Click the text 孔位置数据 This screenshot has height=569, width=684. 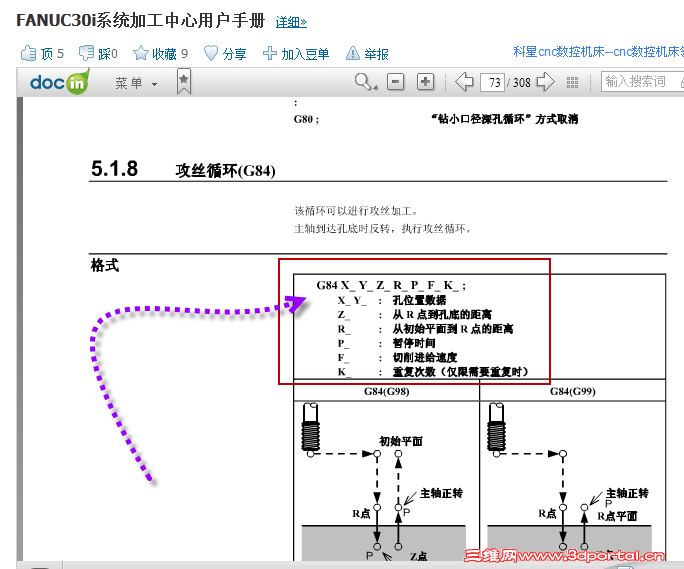(419, 300)
